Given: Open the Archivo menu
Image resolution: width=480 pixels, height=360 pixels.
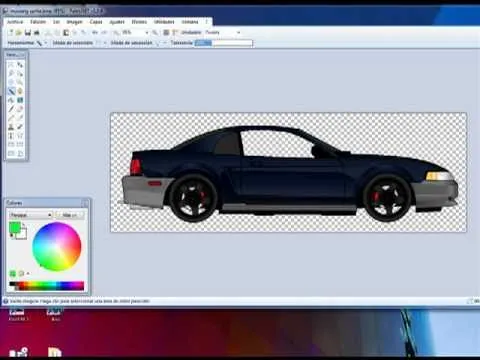Looking at the screenshot, I should (15, 22).
